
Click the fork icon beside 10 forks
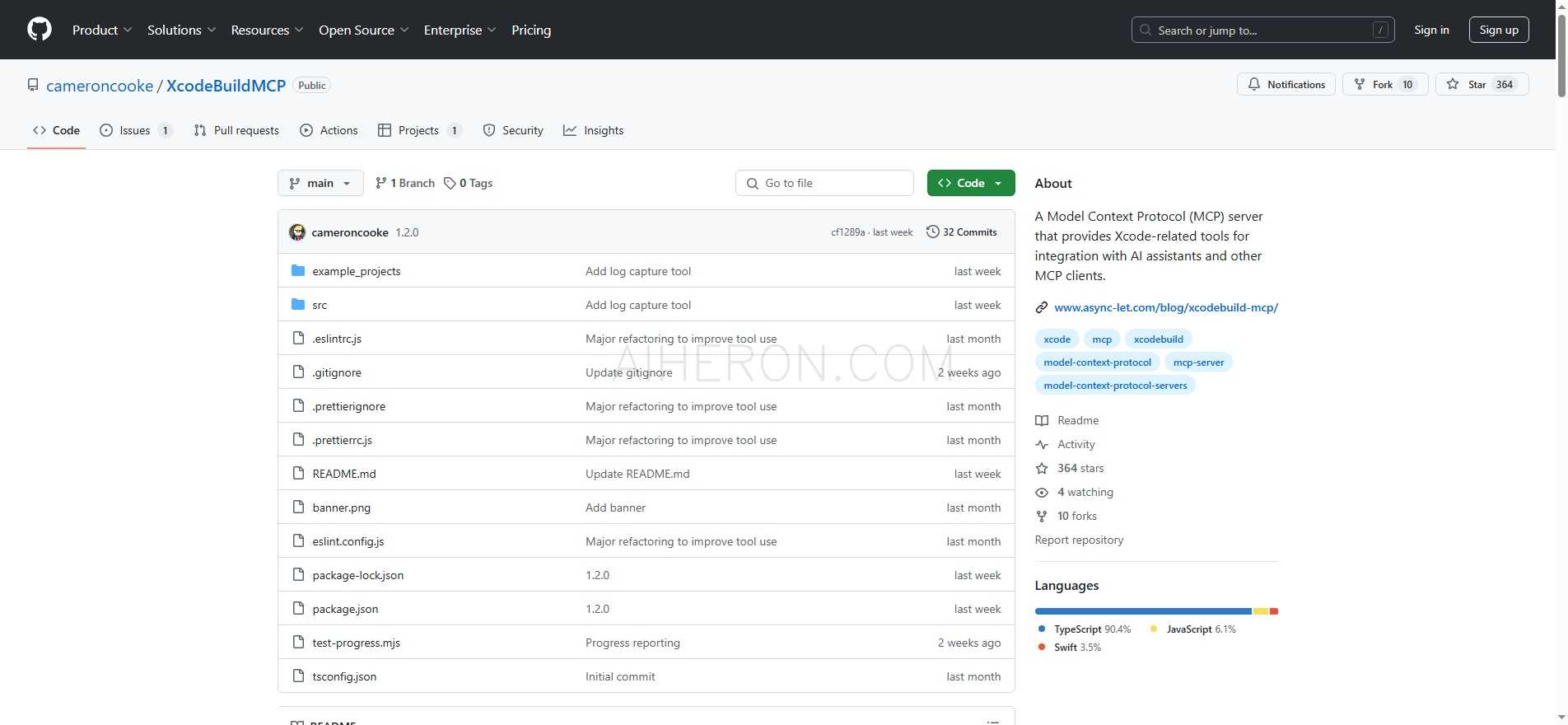click(1042, 516)
